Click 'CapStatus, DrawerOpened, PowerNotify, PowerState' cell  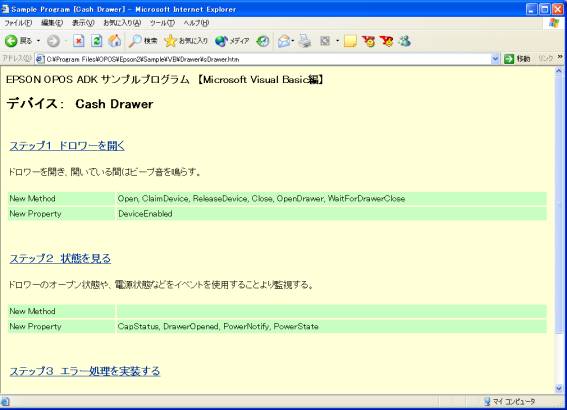click(x=331, y=326)
